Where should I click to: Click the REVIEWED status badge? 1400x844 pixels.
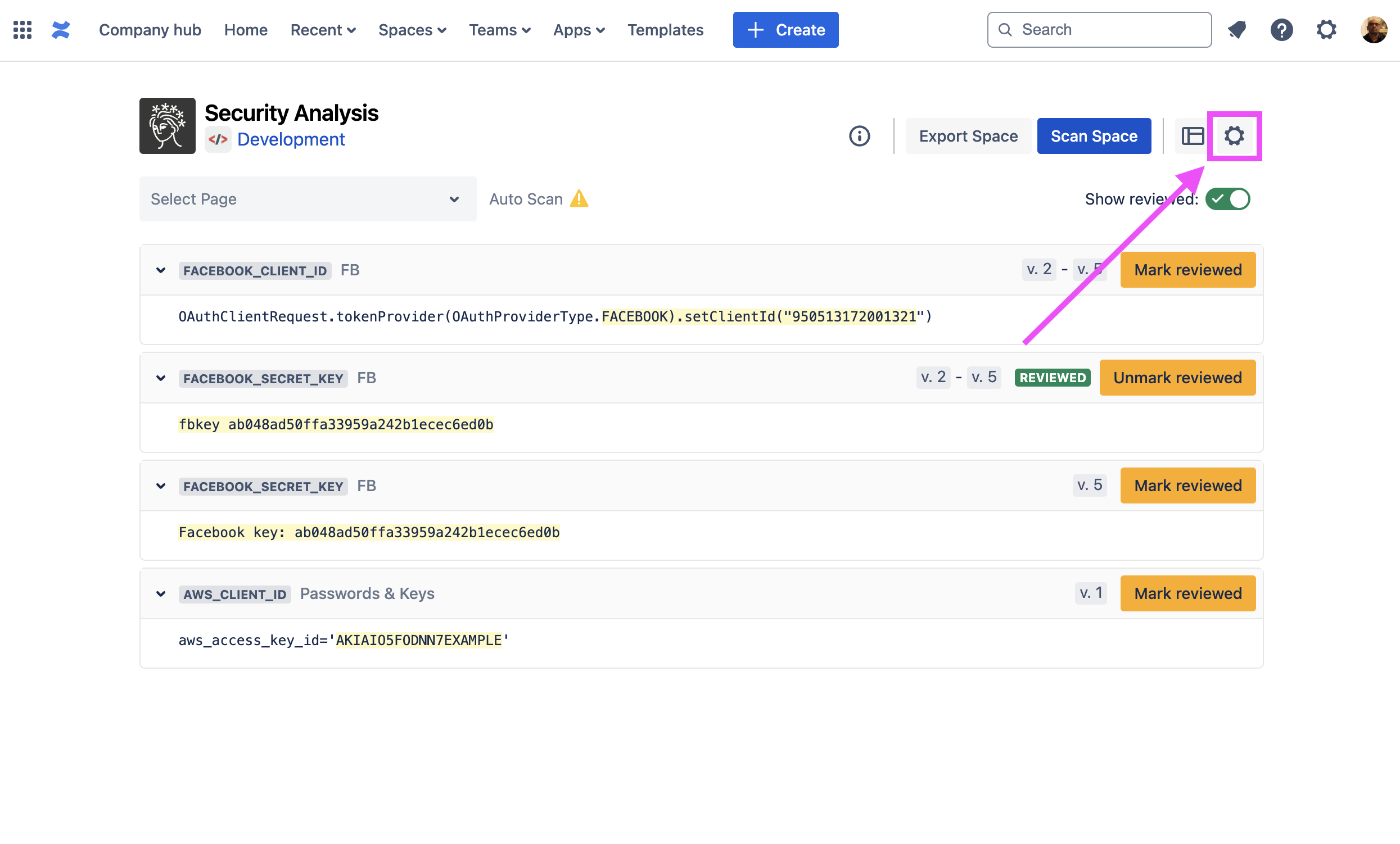(x=1053, y=378)
